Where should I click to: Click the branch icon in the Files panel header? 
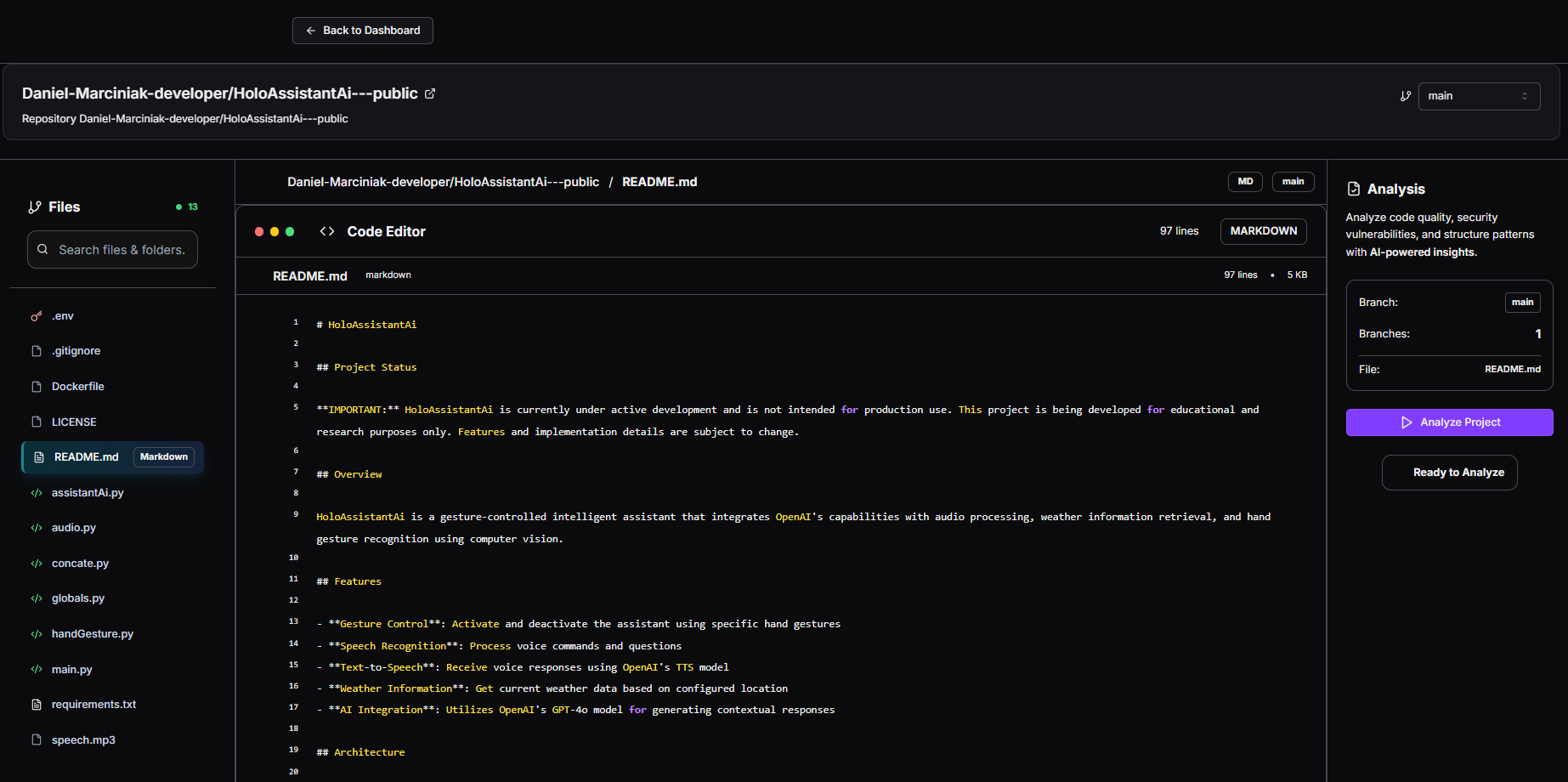pyautogui.click(x=35, y=206)
